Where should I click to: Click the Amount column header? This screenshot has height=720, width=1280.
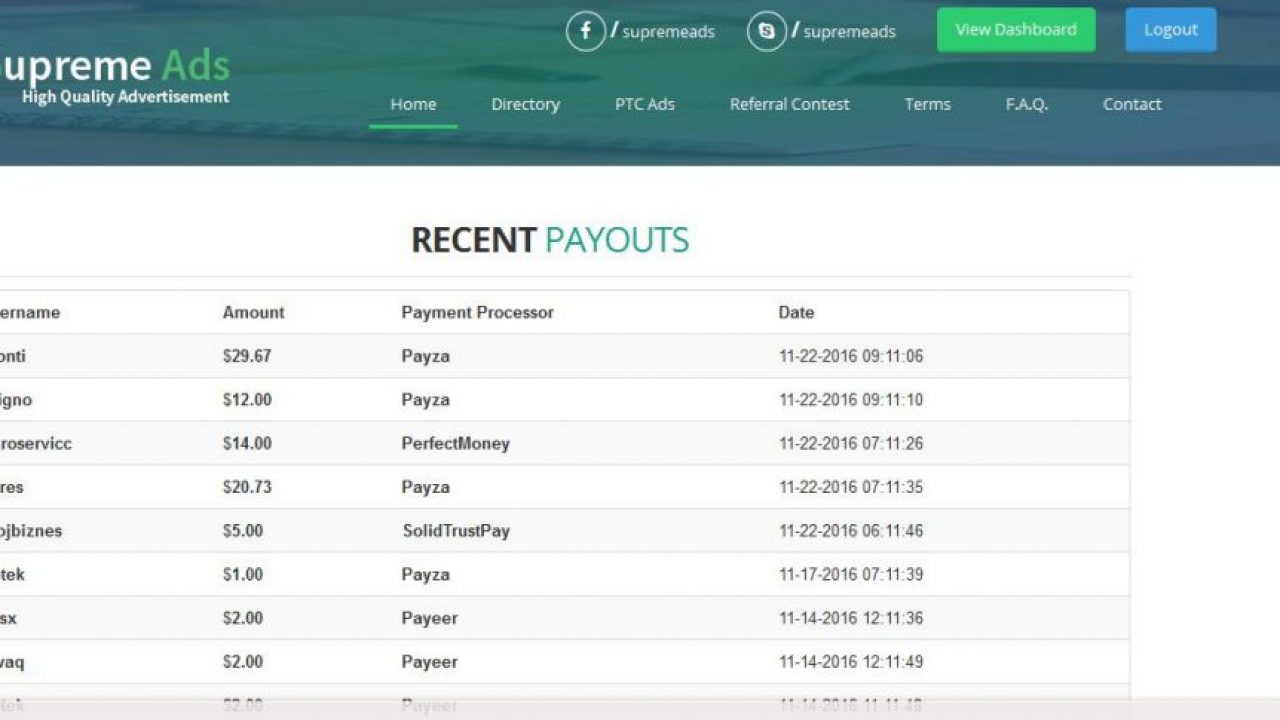pyautogui.click(x=253, y=312)
